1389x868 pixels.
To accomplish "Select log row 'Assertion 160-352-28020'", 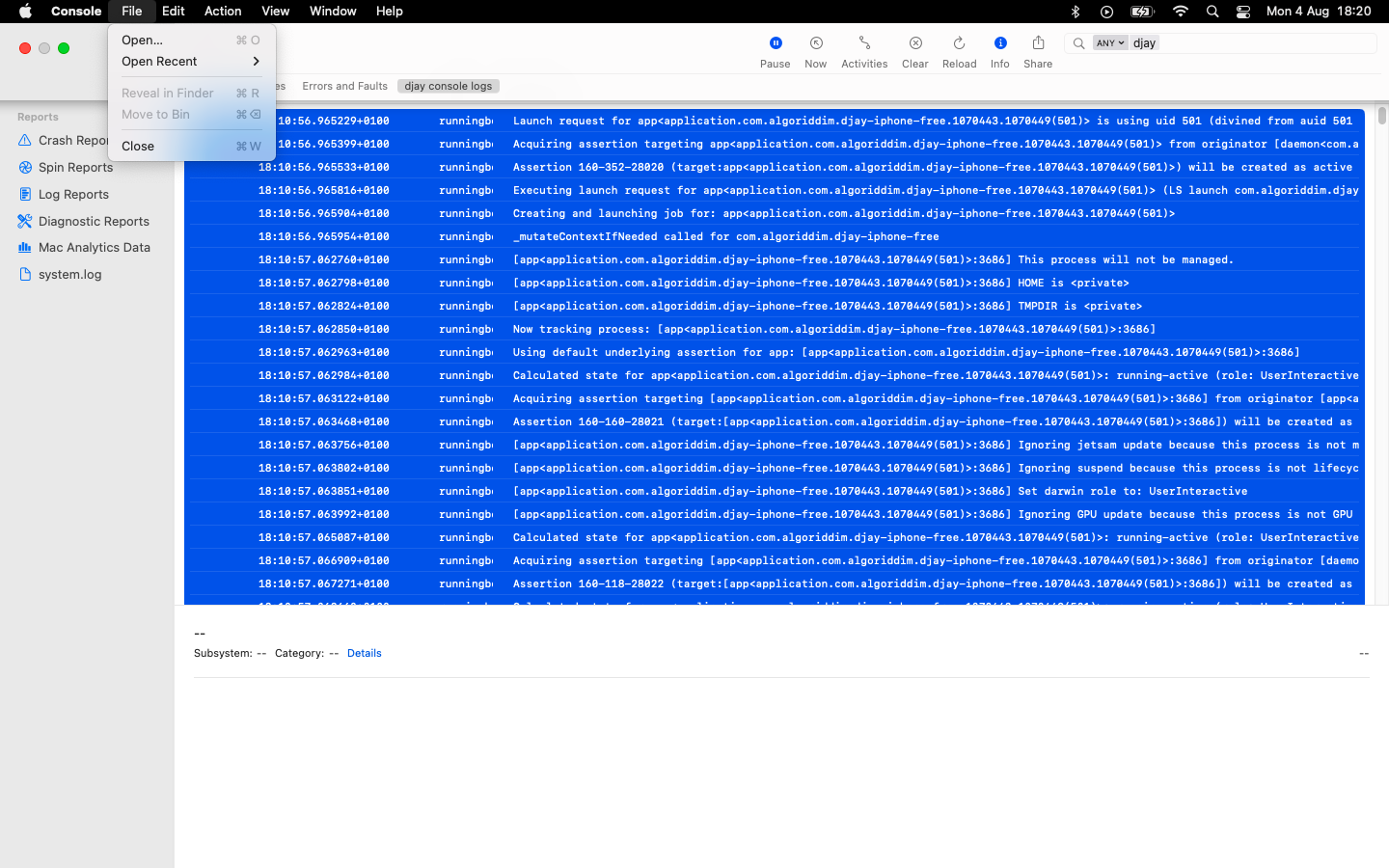I will [x=775, y=167].
